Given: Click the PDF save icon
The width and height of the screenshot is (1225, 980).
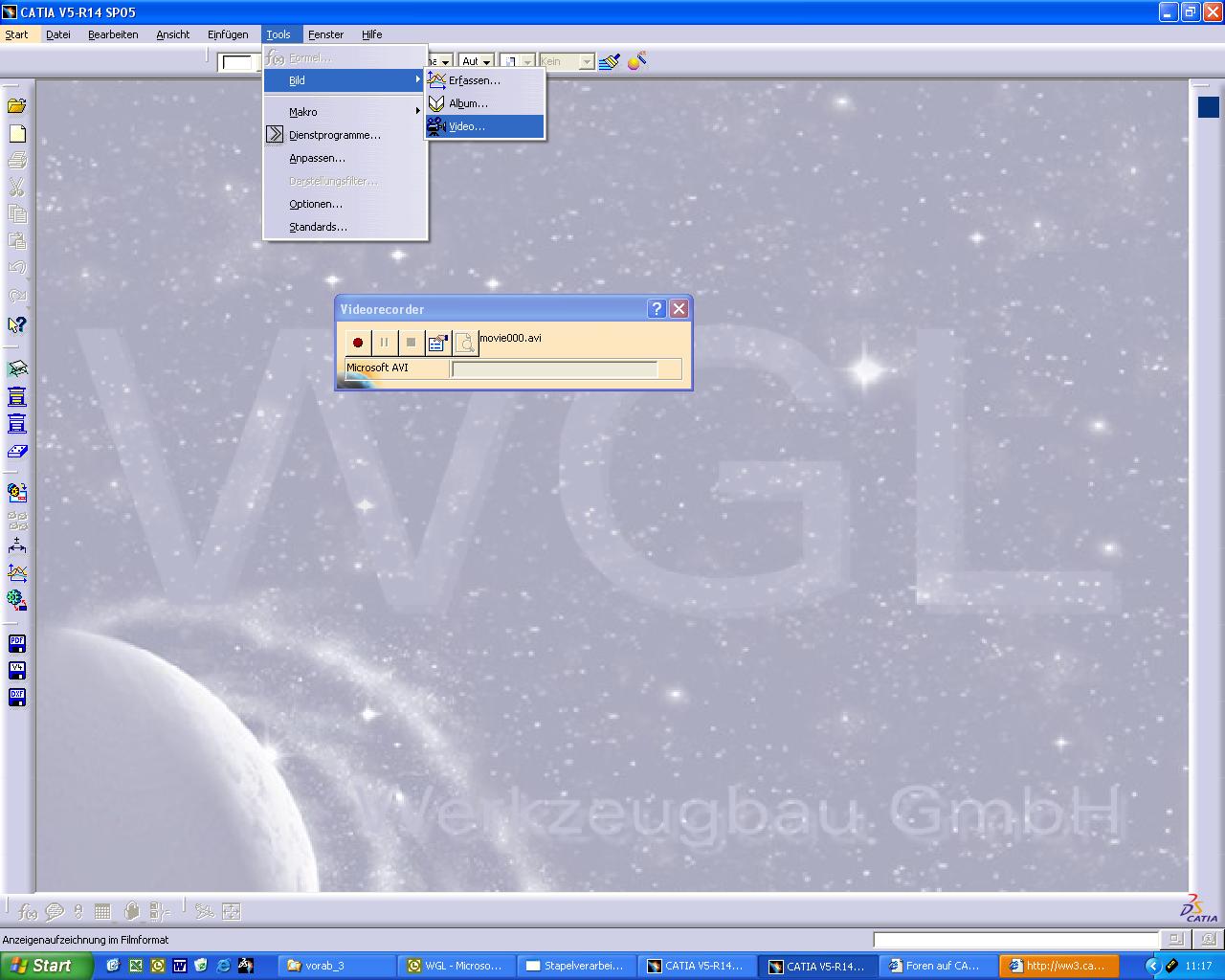Looking at the screenshot, I should pos(17,643).
